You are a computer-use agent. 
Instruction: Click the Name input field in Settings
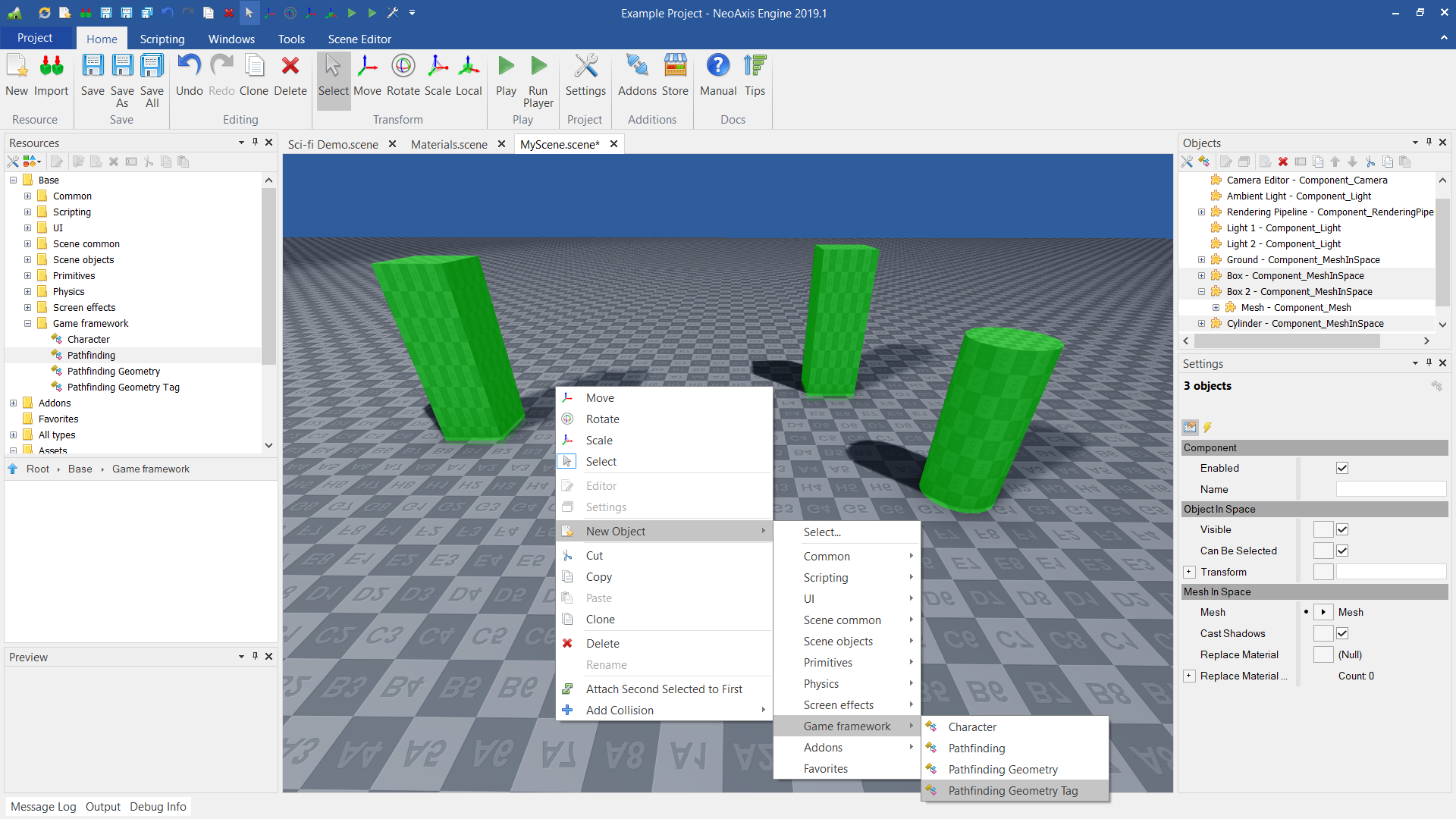1391,489
